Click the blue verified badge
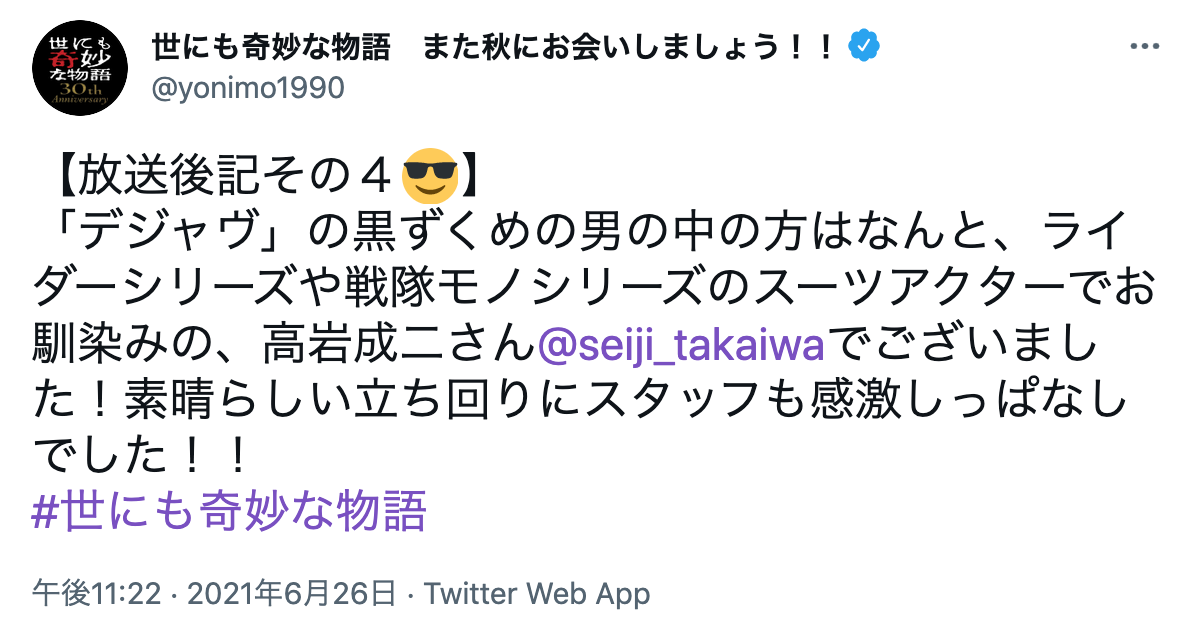This screenshot has height=638, width=1192. pos(864,46)
